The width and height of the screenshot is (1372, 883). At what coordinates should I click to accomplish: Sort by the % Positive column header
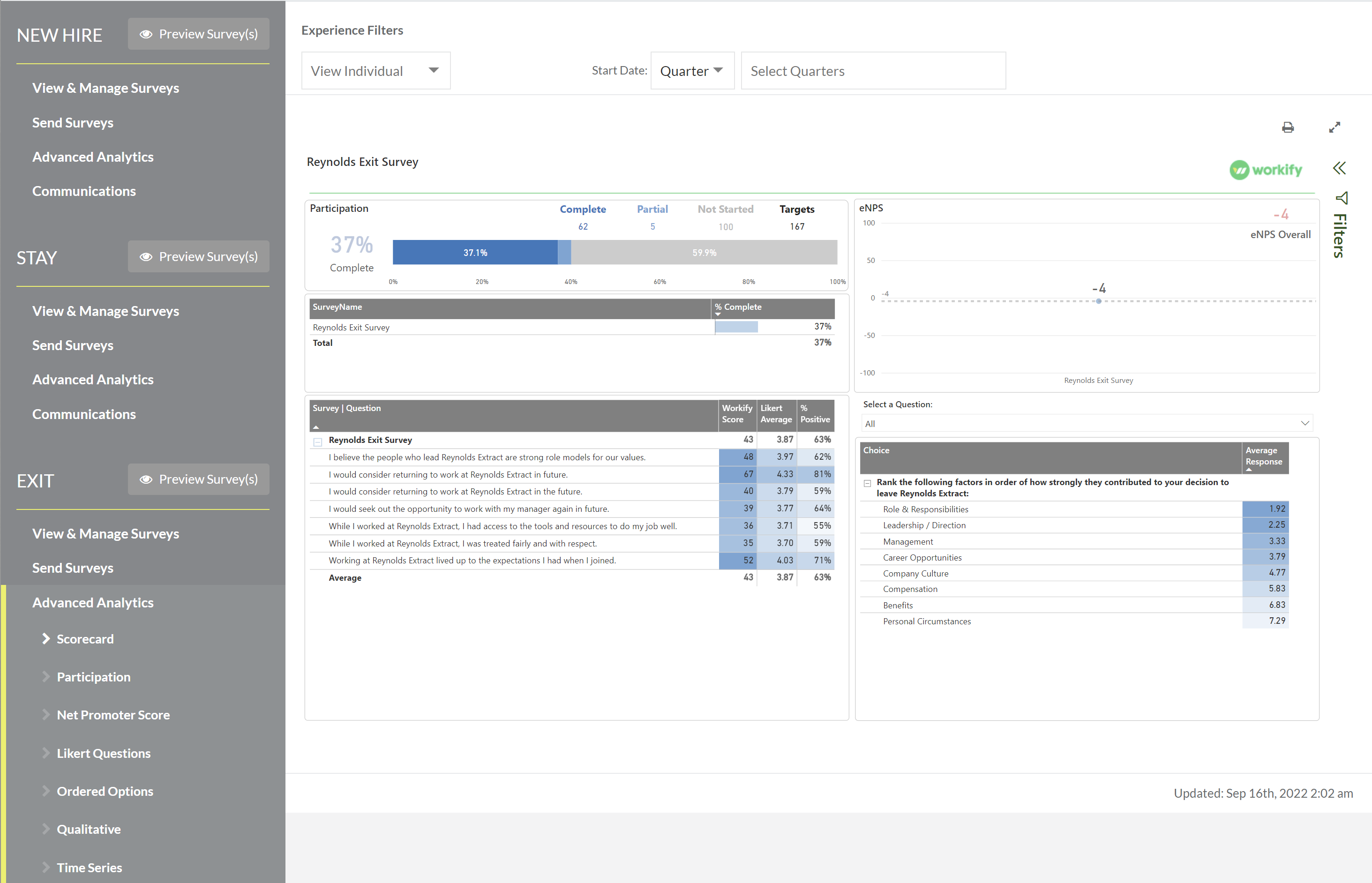click(x=815, y=415)
